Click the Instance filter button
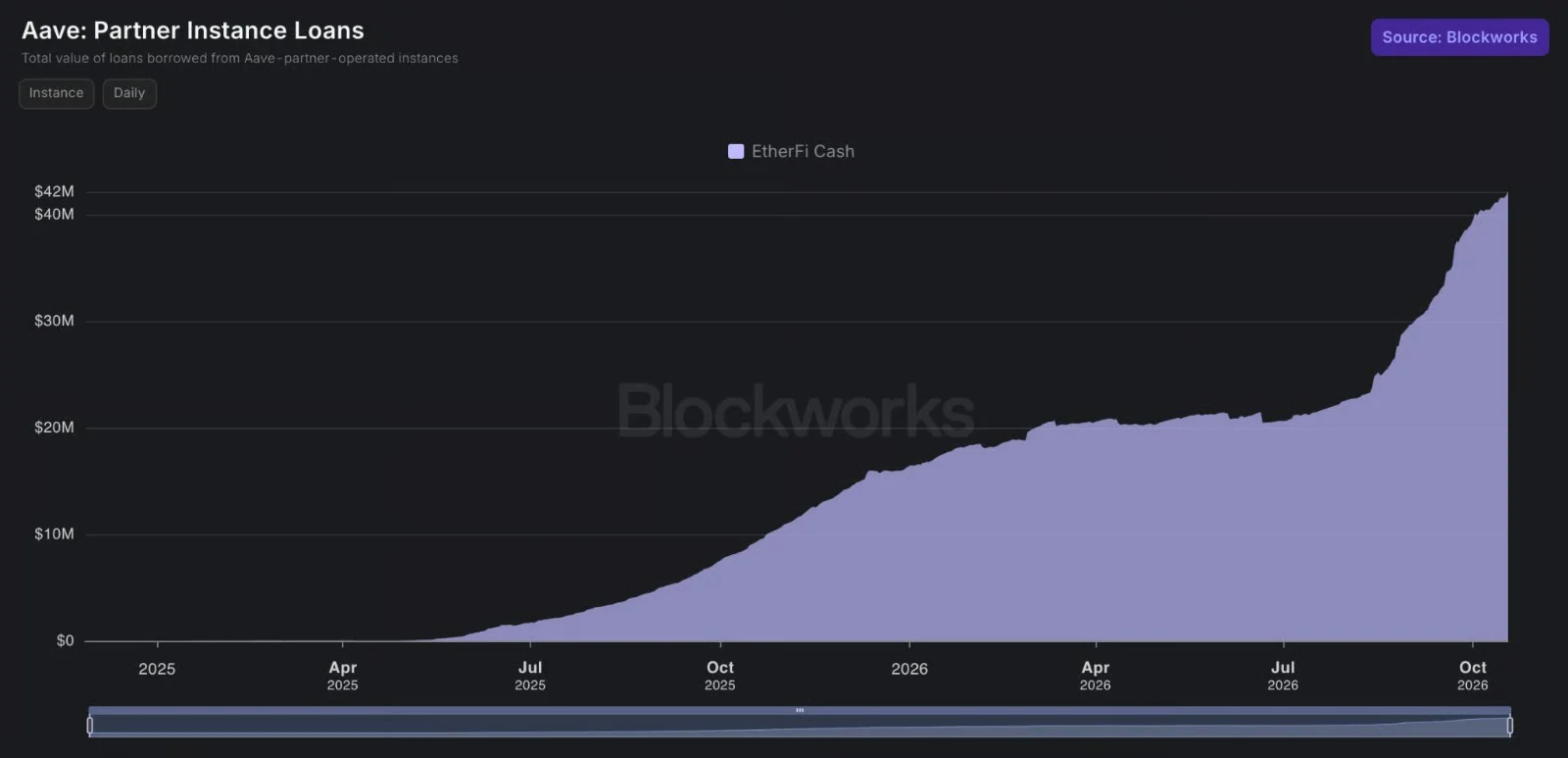This screenshot has width=1568, height=758. tap(56, 93)
